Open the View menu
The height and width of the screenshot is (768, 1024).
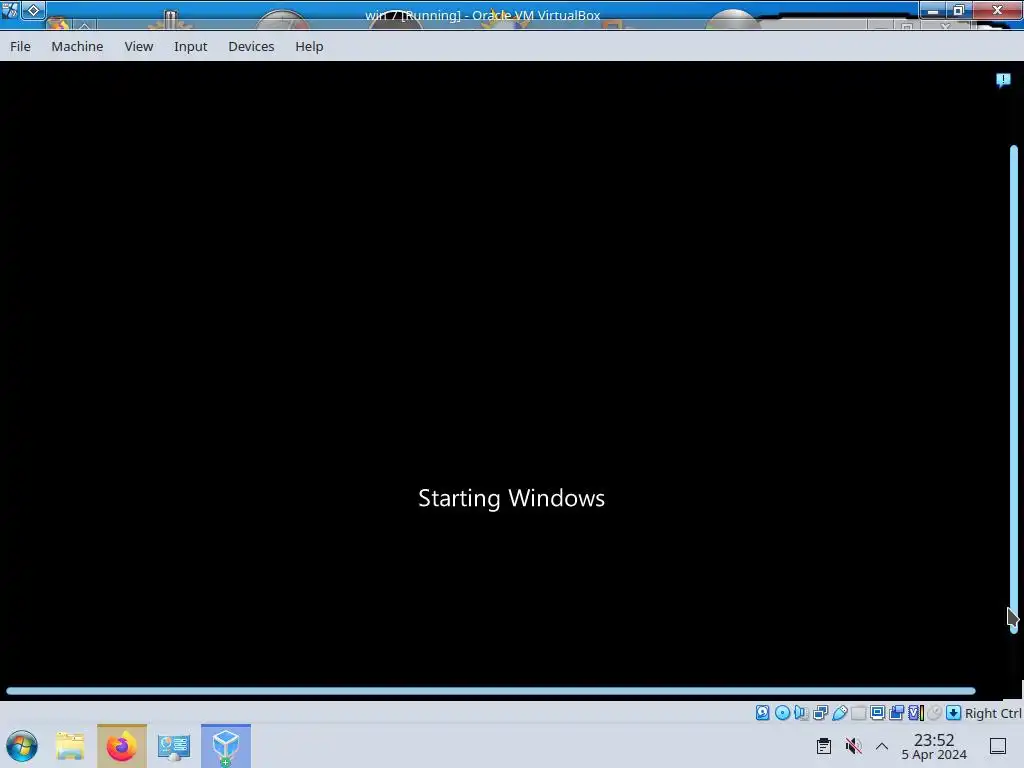(x=138, y=46)
